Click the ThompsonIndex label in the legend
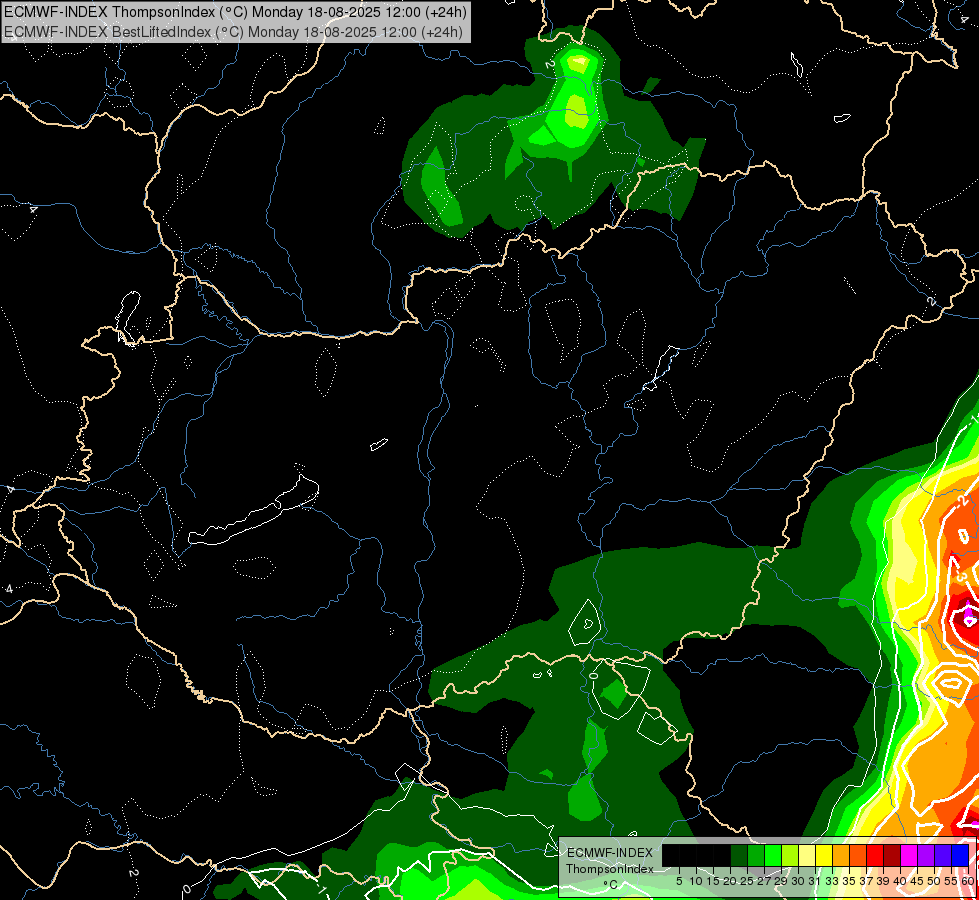The image size is (979, 900). [610, 869]
